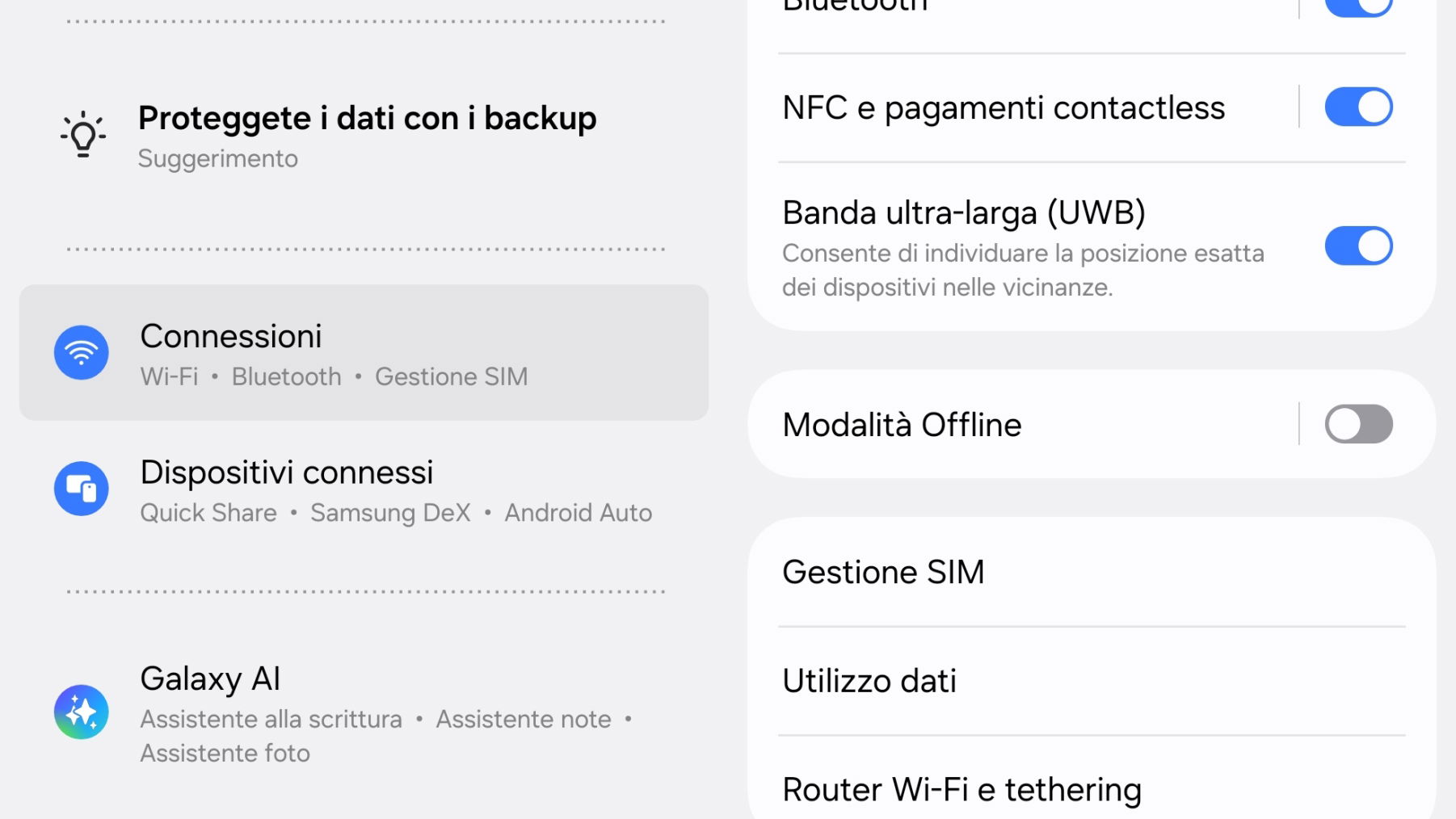Screen dimensions: 1456x819
Task: Open Banda ultra-larga (UWB) label
Action: [x=964, y=213]
